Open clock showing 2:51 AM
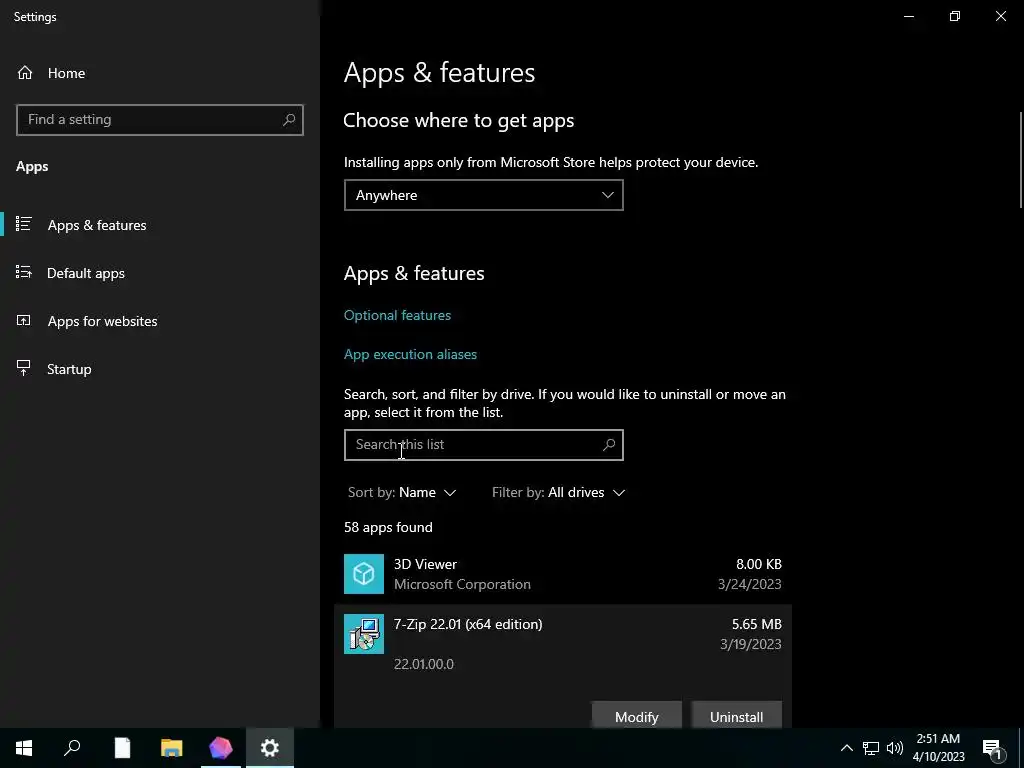Viewport: 1024px width, 768px height. (938, 748)
